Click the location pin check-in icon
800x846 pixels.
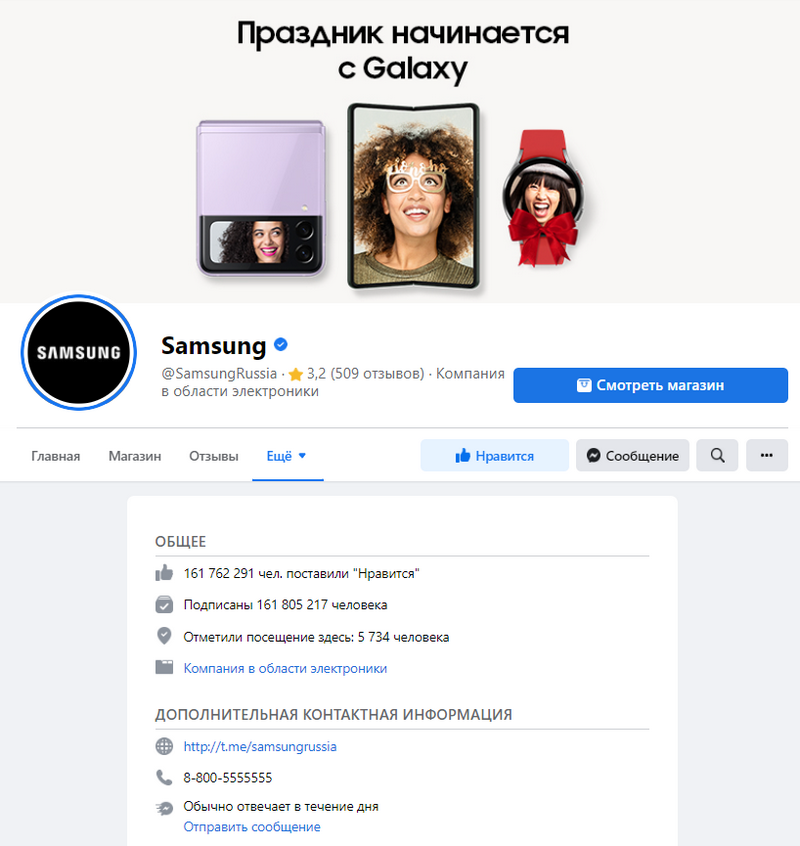pos(164,636)
